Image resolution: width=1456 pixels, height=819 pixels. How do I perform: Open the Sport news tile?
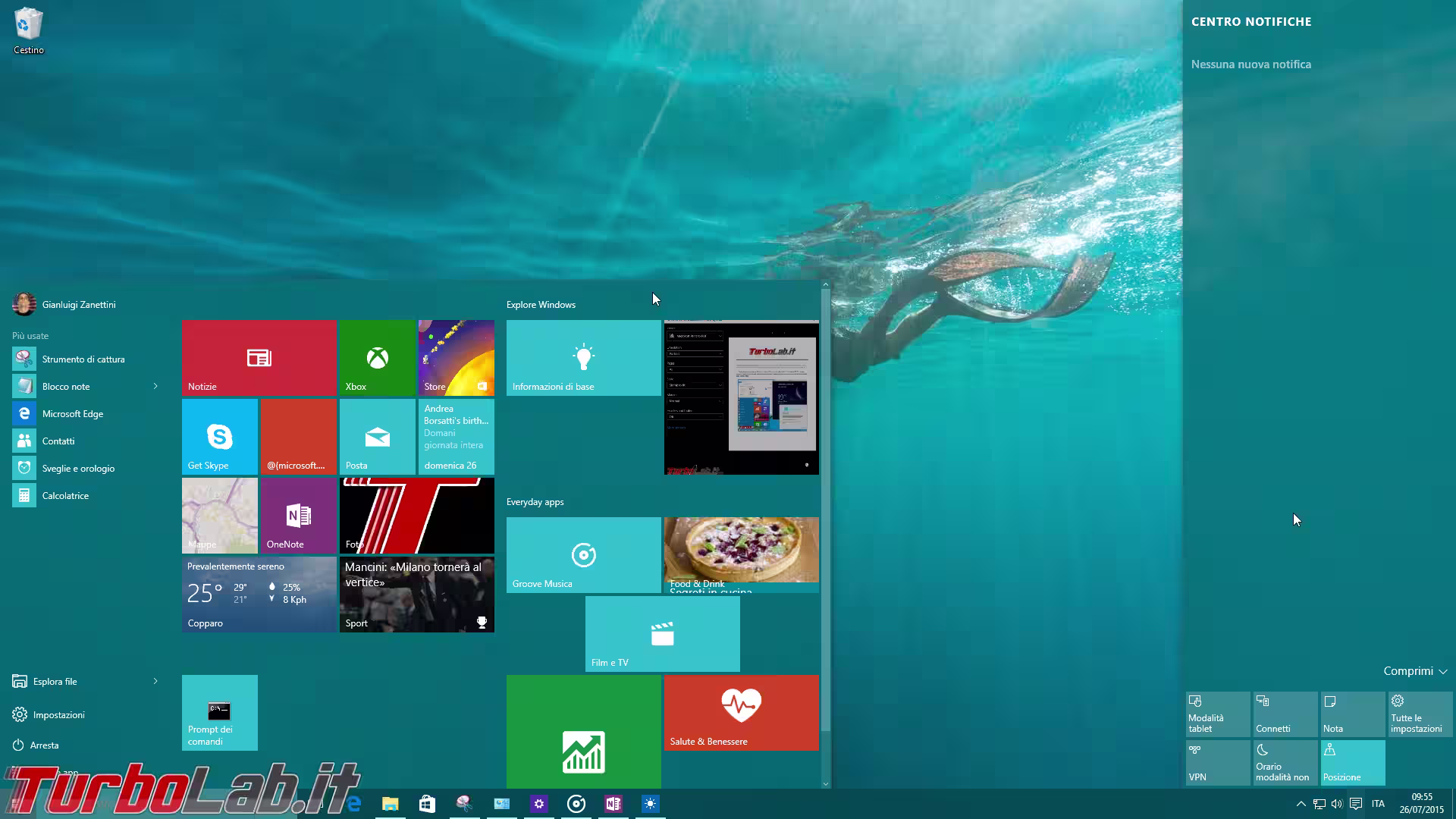pyautogui.click(x=417, y=594)
